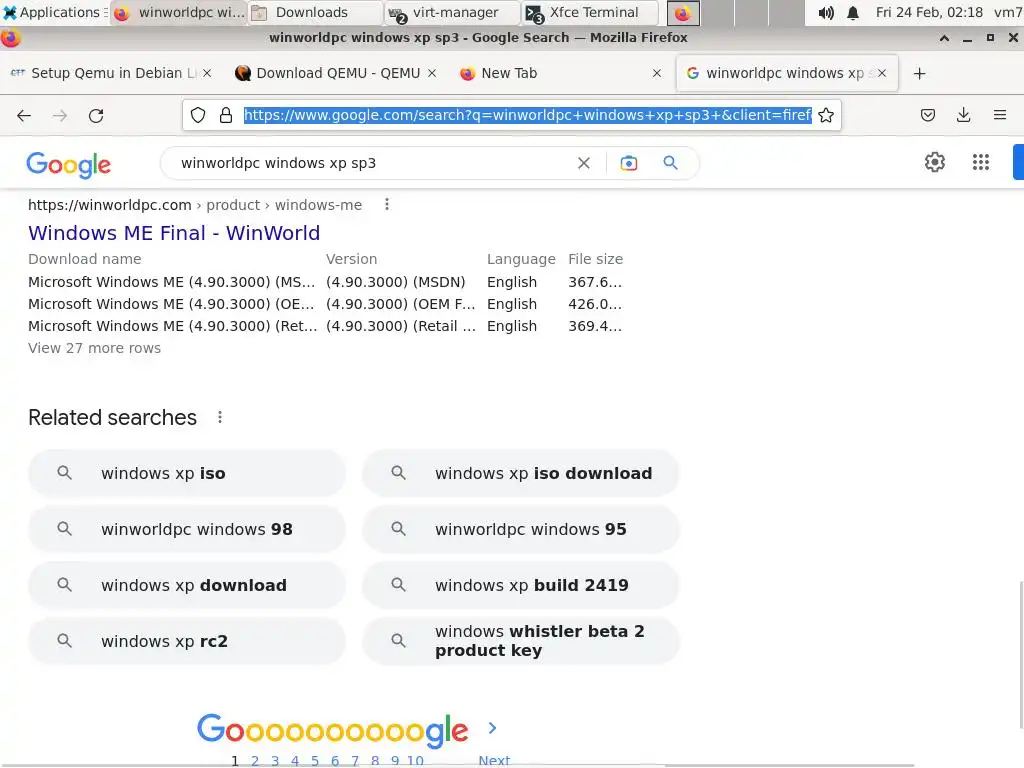Click the Firefox icon taskbar button
This screenshot has height=768, width=1024.
tap(682, 13)
